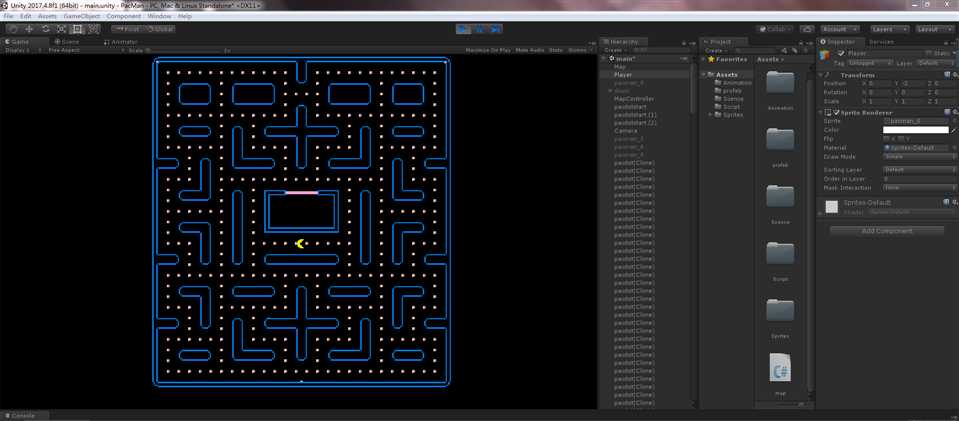959x421 pixels.
Task: Click the Sprites-Default material help icon
Action: click(946, 201)
